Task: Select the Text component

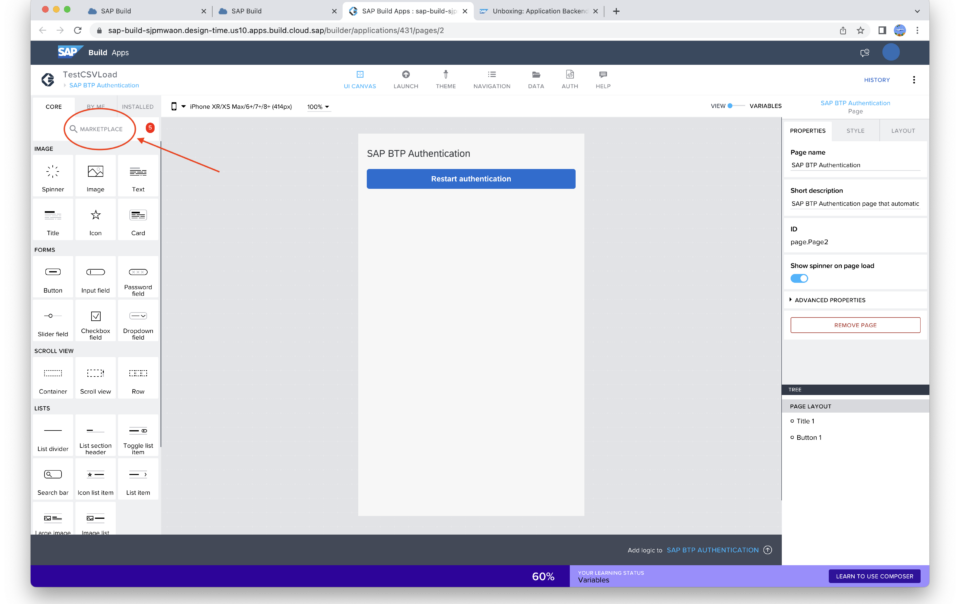Action: 138,177
